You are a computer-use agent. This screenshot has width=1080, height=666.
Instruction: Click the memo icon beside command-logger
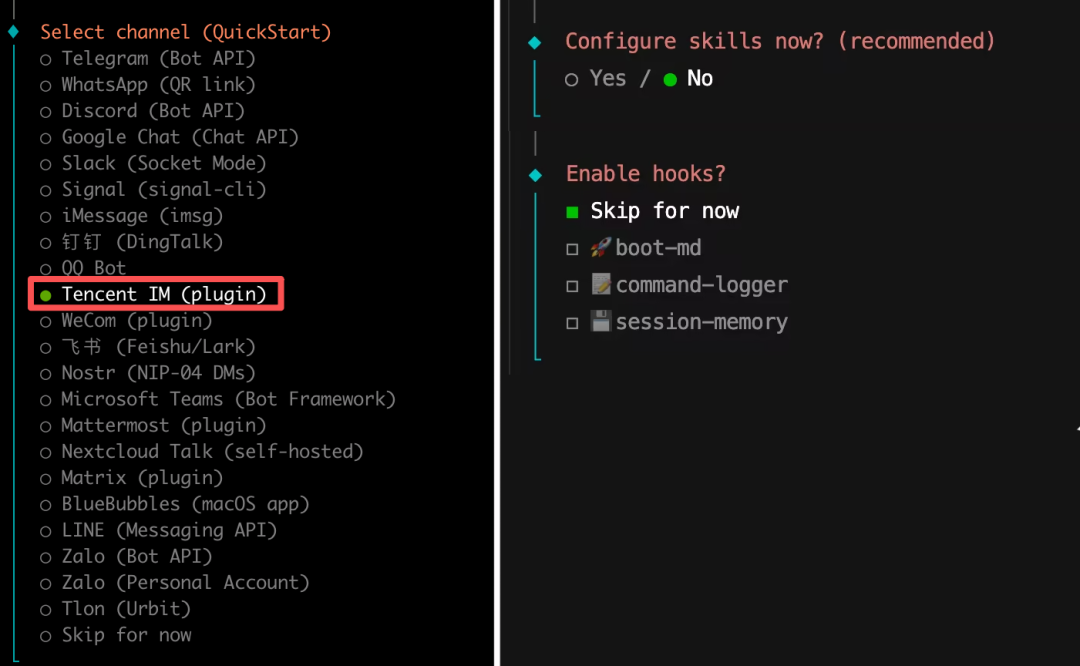(x=601, y=284)
